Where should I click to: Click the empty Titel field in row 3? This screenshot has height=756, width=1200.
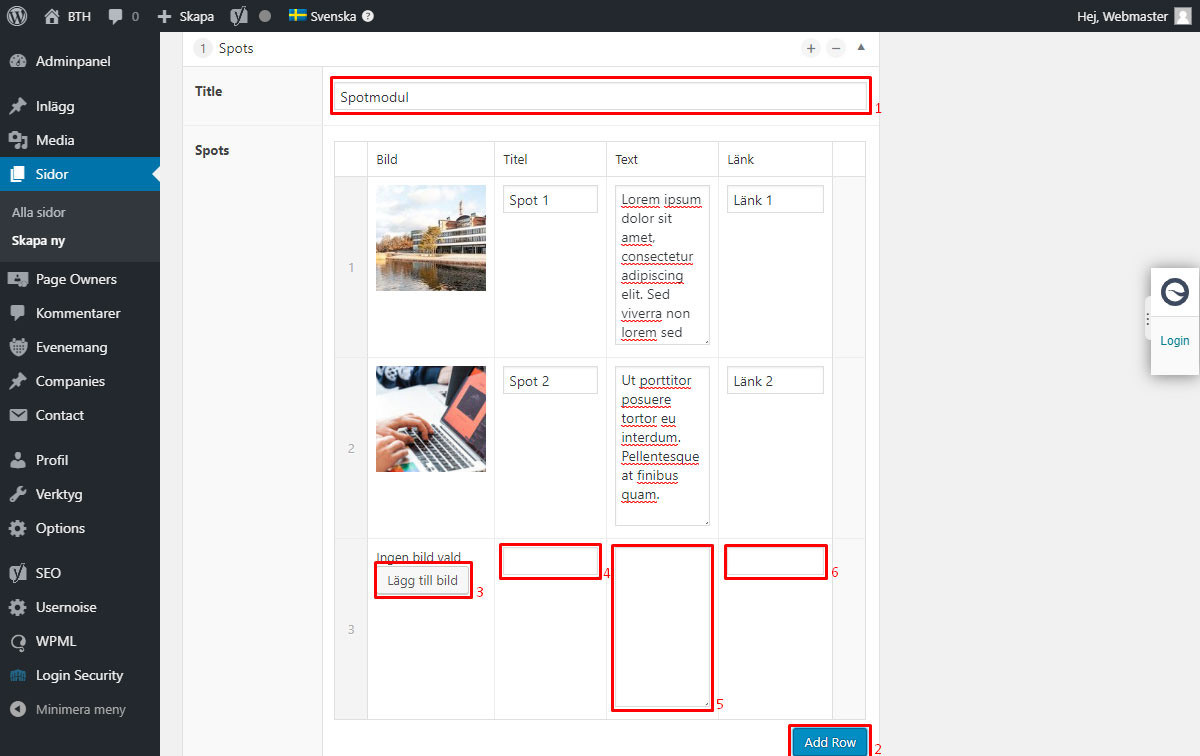550,561
